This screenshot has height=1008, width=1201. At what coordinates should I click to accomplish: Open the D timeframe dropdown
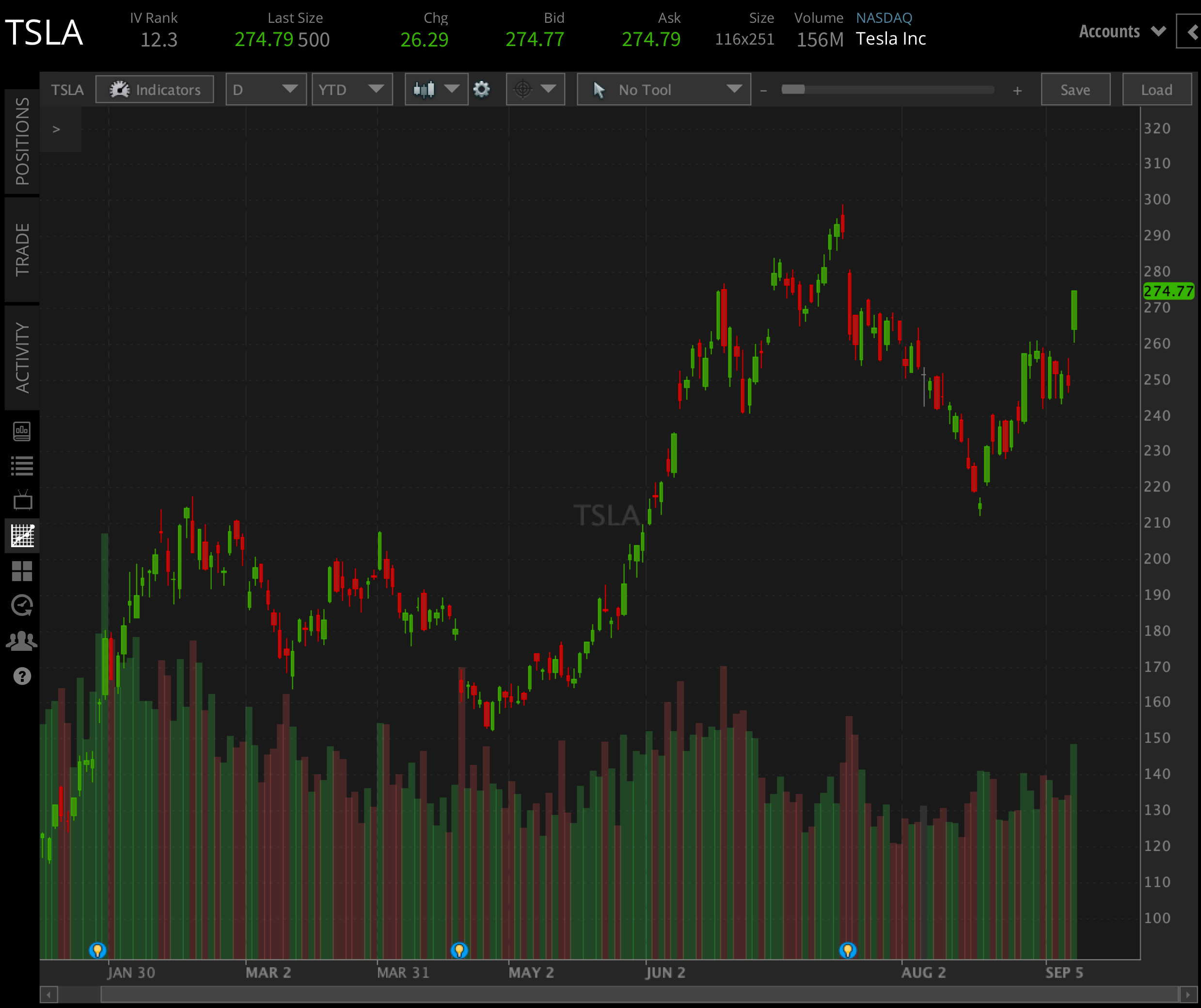click(266, 89)
